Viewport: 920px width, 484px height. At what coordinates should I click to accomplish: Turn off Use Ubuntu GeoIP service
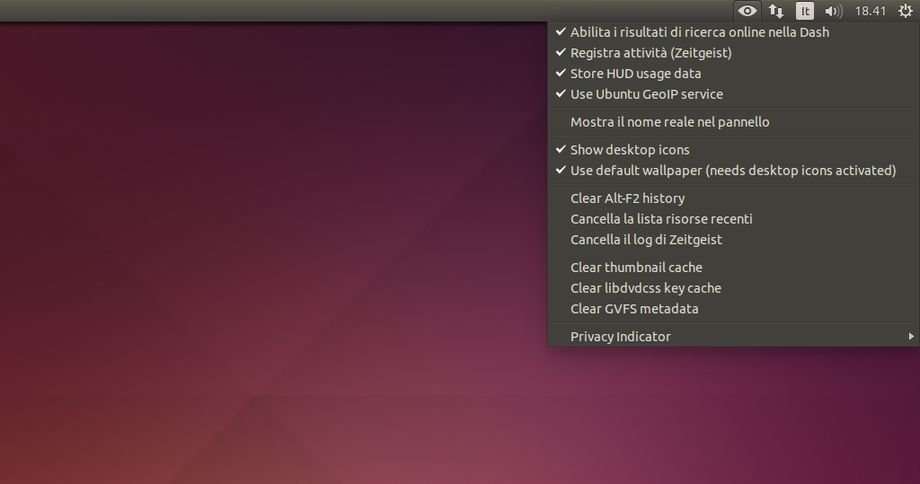[646, 94]
